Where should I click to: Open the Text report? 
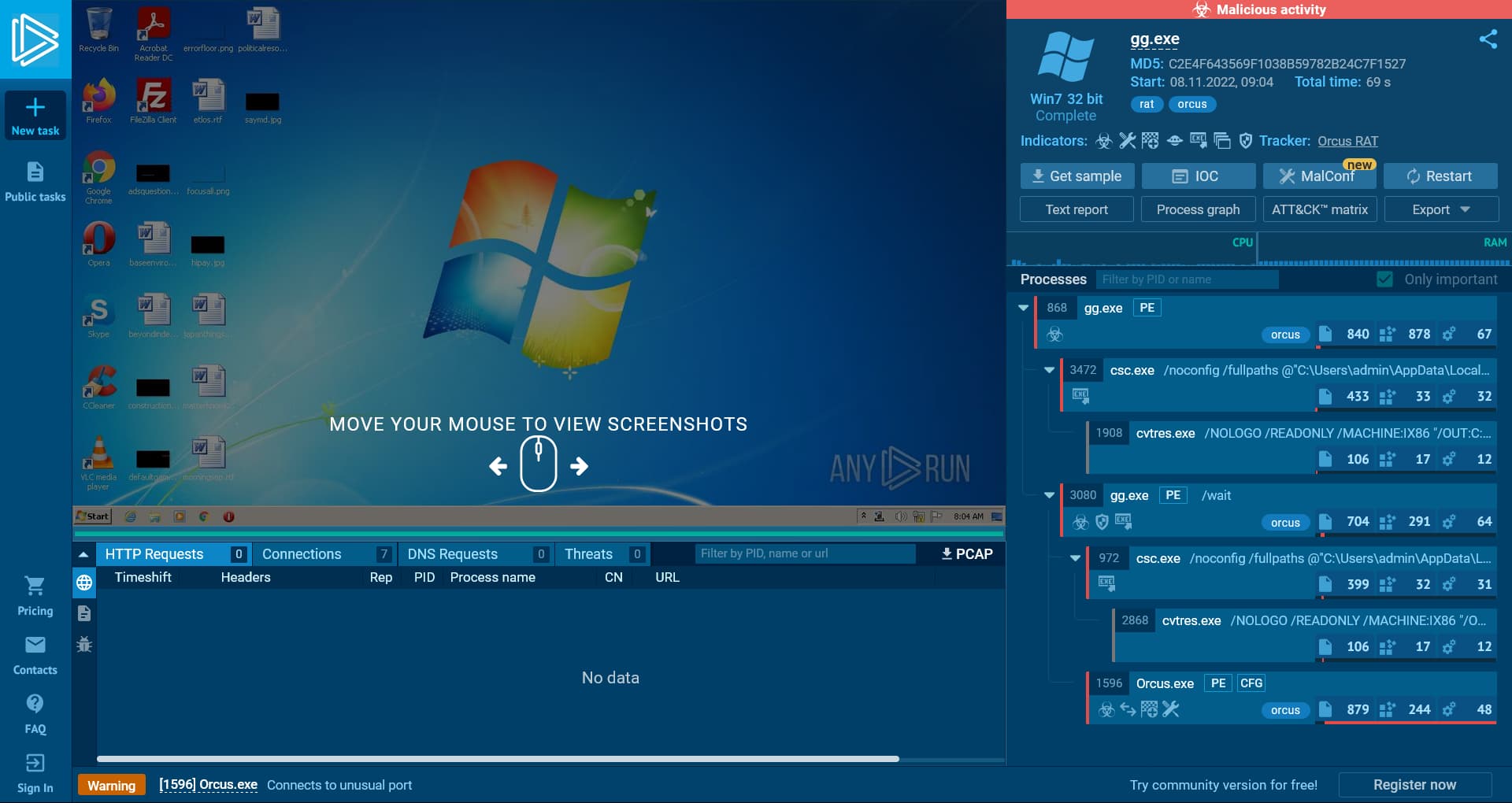pos(1077,209)
